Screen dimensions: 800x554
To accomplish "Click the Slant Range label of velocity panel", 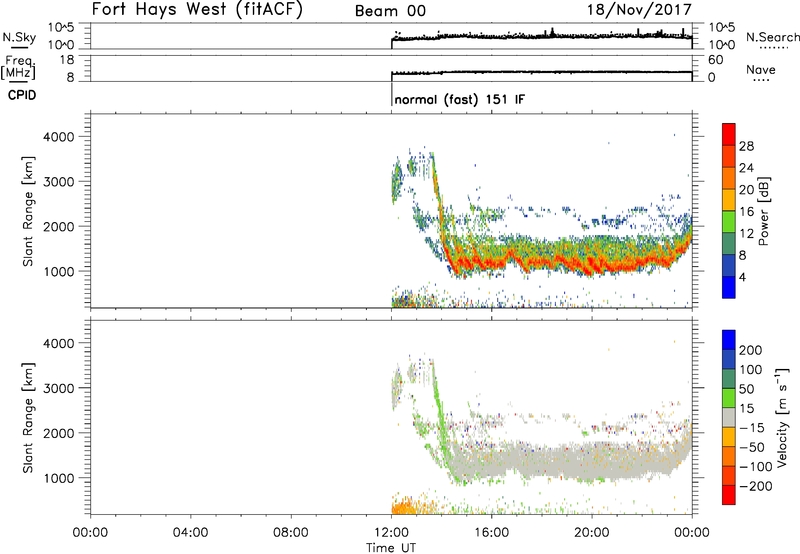I will coord(28,418).
